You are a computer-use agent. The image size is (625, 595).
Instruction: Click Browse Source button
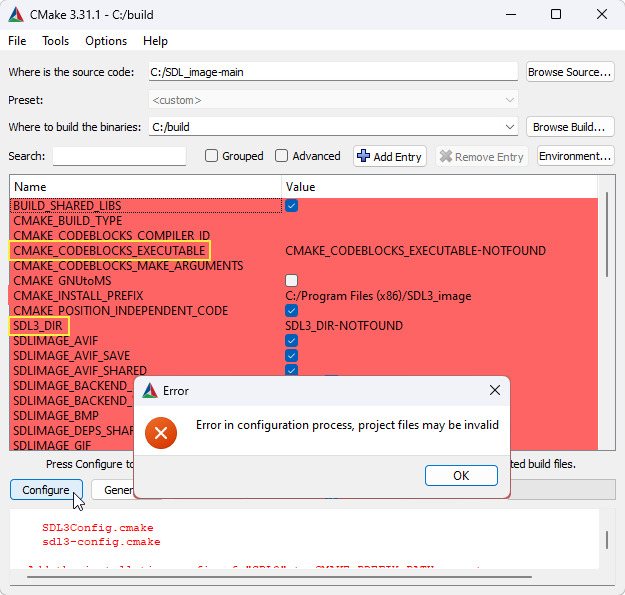(x=570, y=72)
